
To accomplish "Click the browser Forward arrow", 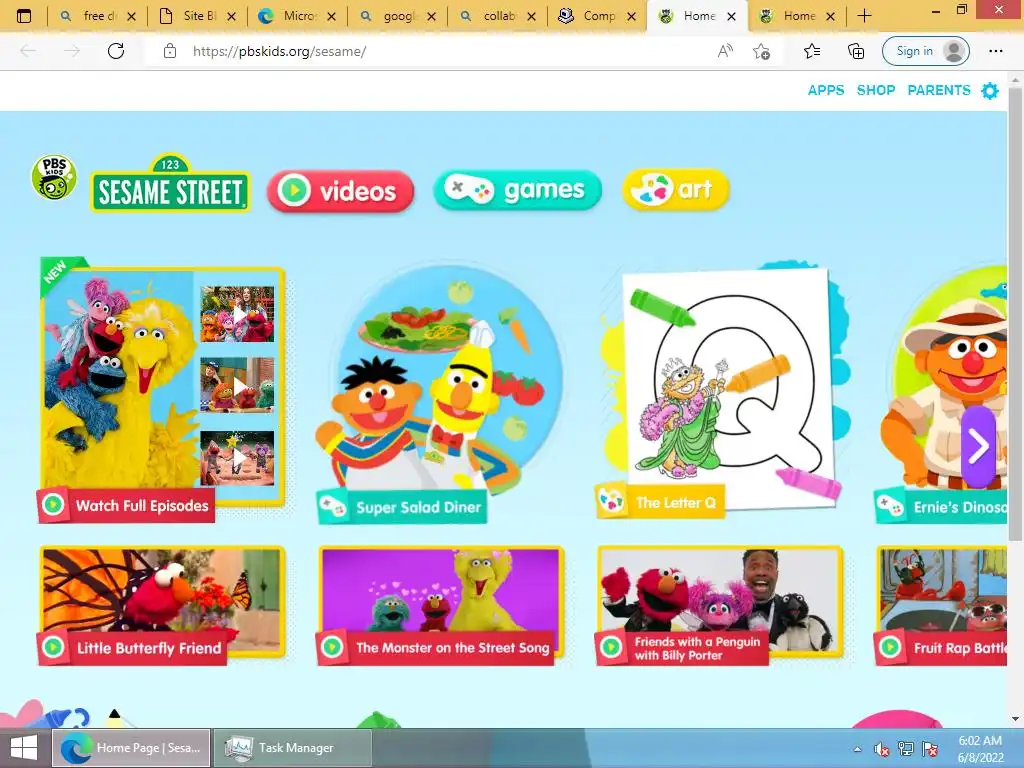I will [x=72, y=51].
